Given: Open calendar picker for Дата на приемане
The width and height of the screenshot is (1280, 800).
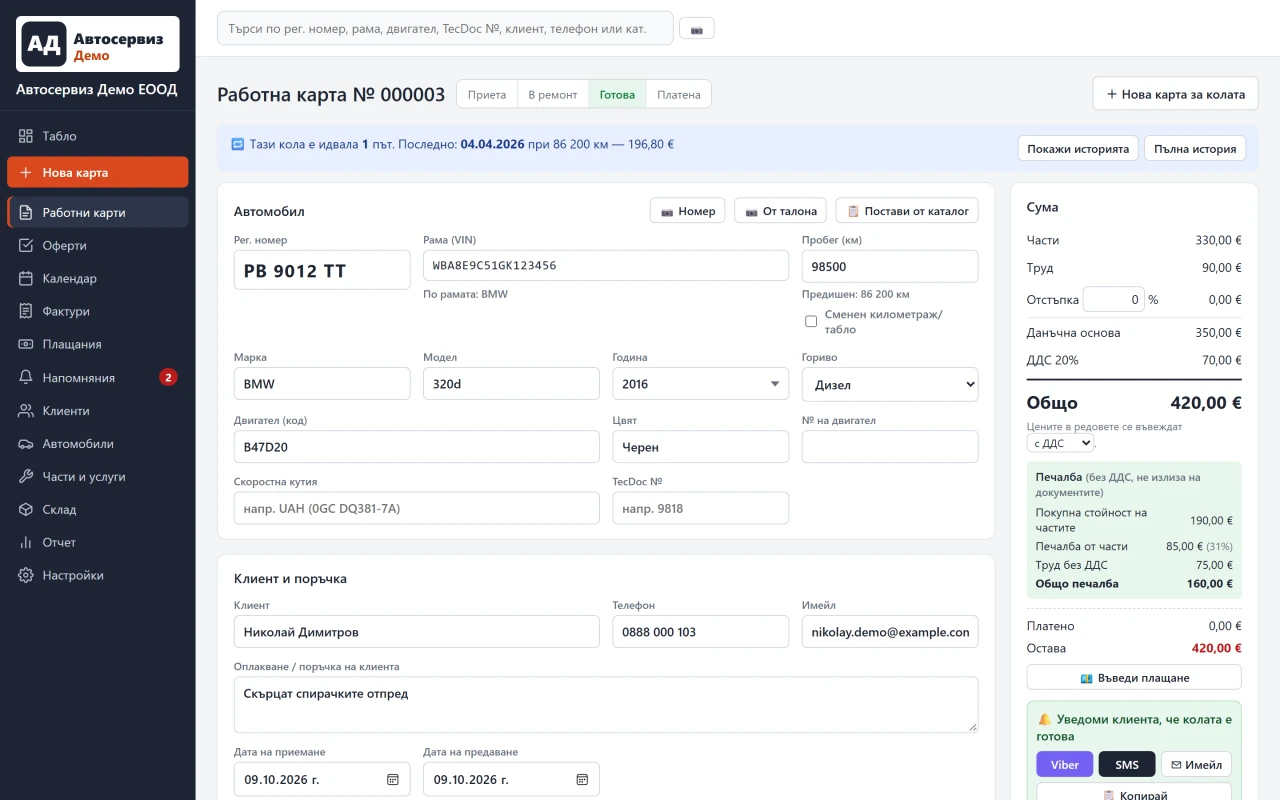Looking at the screenshot, I should (393, 779).
